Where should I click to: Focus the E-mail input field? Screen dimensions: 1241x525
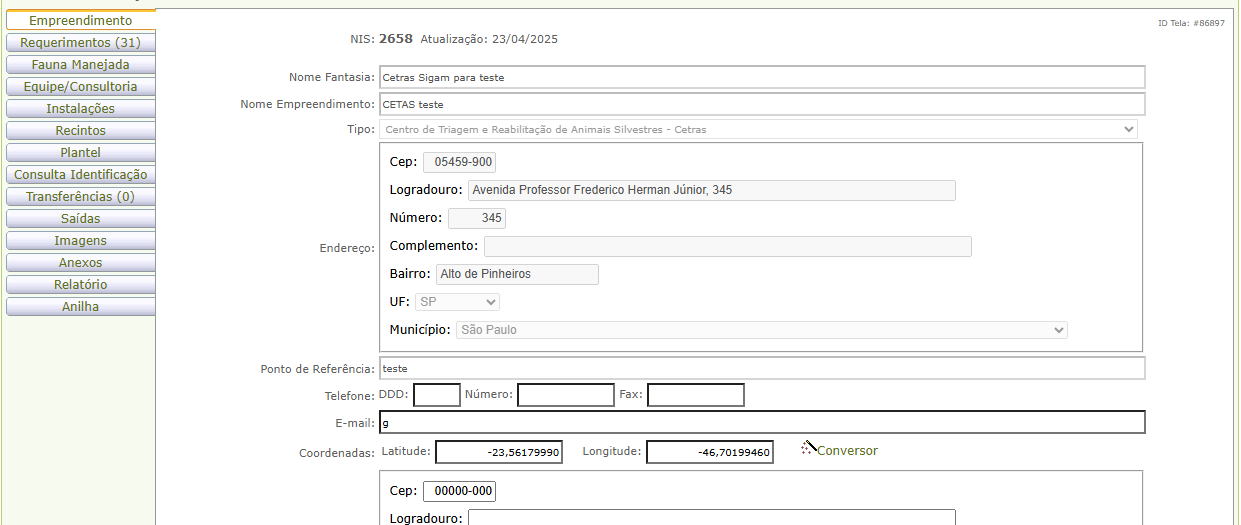(761, 423)
